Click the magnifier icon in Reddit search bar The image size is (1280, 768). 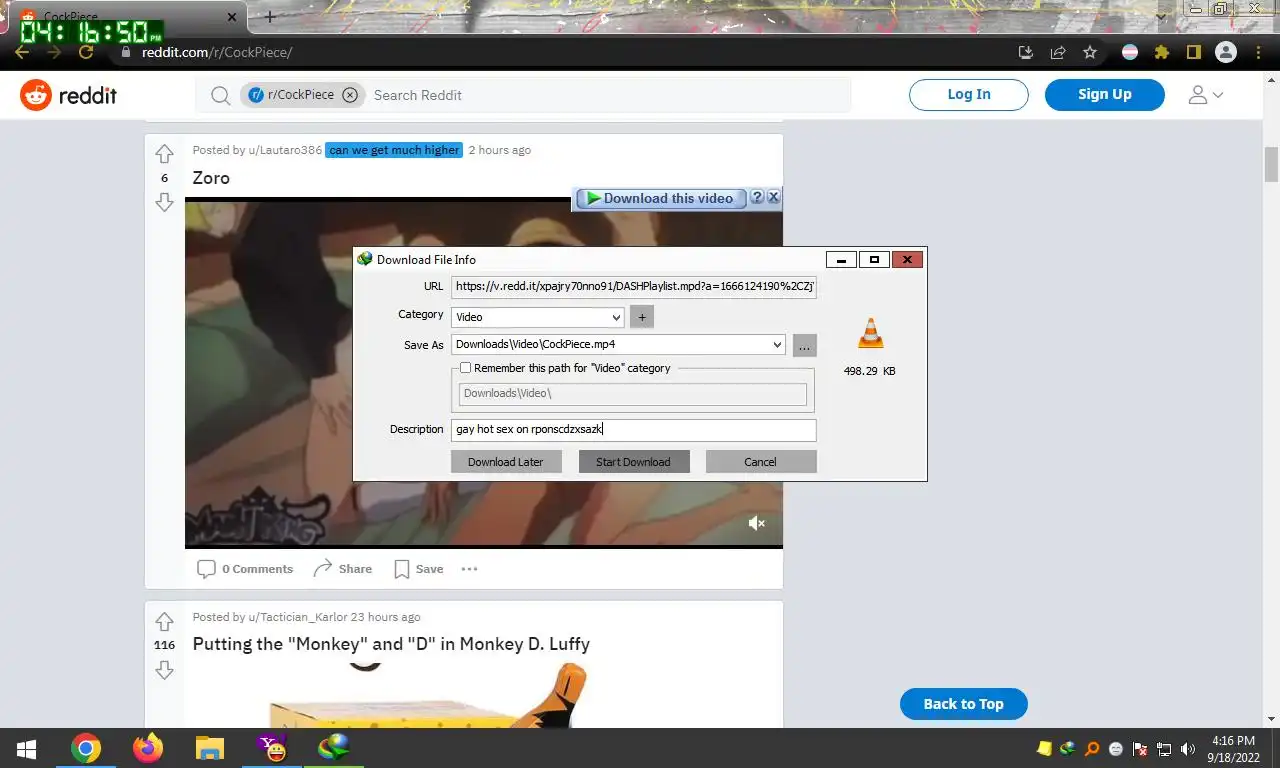coord(220,95)
